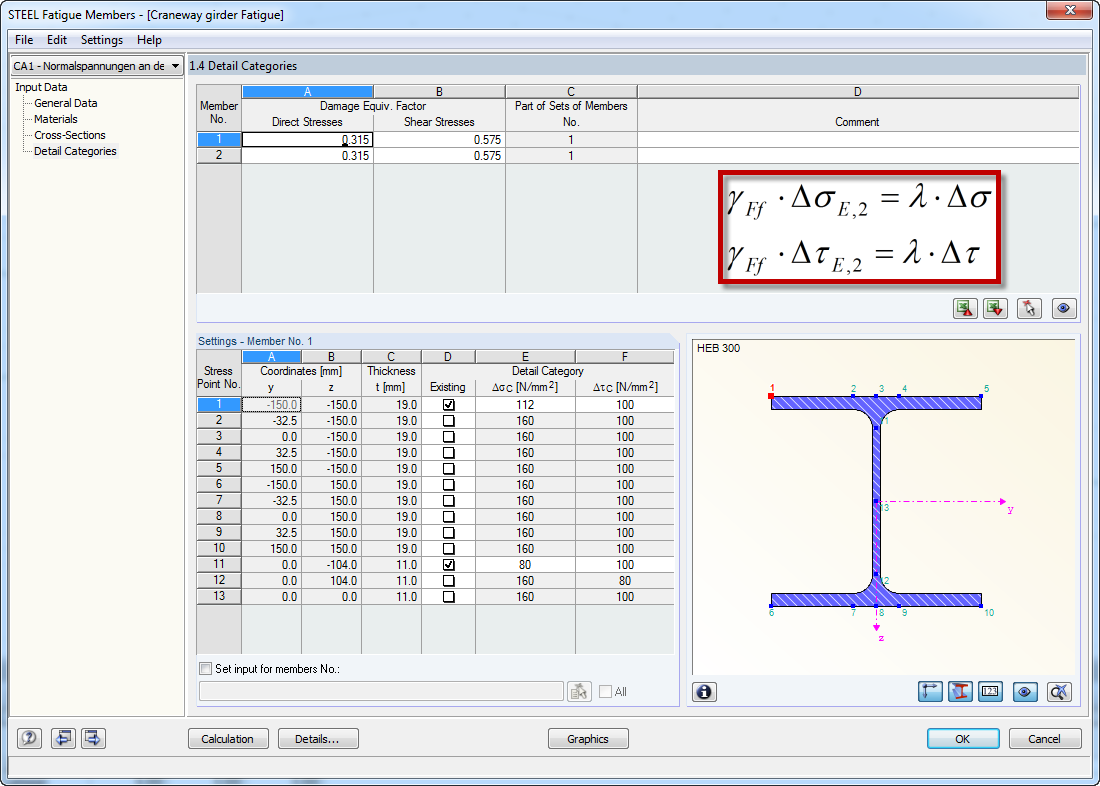Check Existing for stress point 2
The image size is (1100, 786).
(448, 421)
